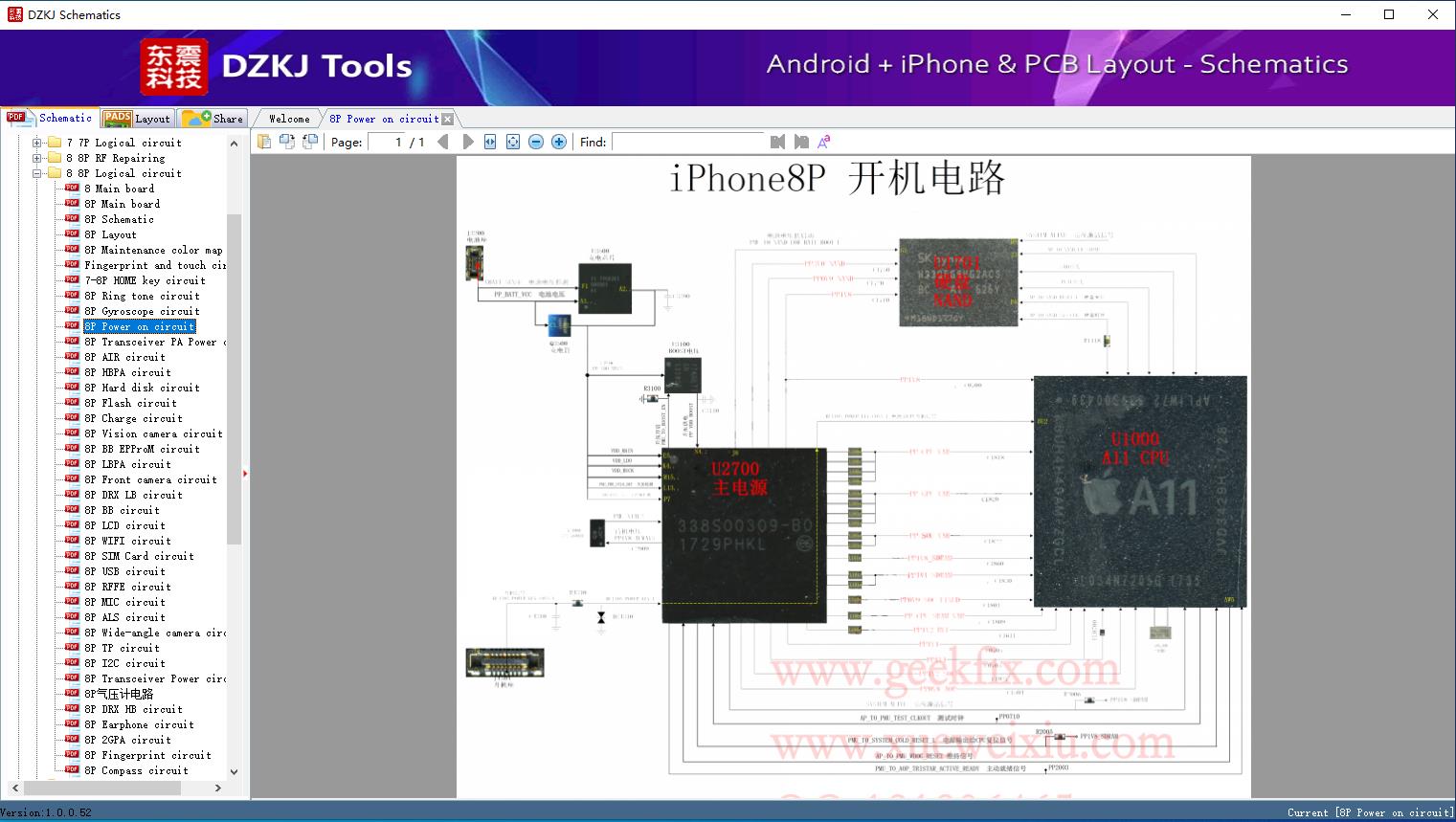Viewport: 1456px width, 822px height.
Task: Select 8P HBPA circuit
Action: point(127,372)
